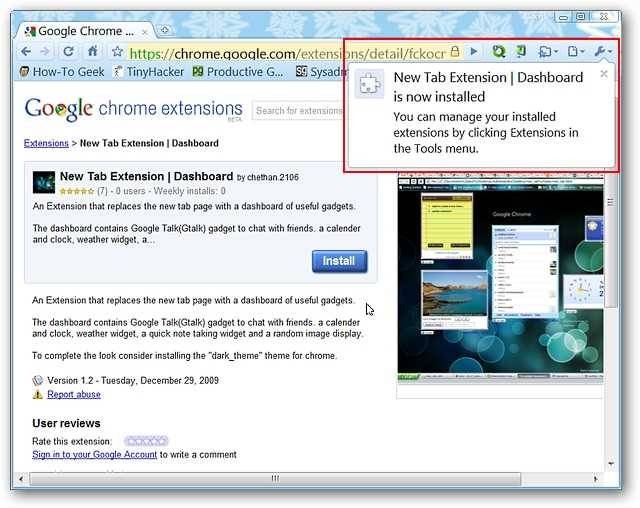Click the green document extension icon
The width and height of the screenshot is (640, 508).
pos(521,51)
